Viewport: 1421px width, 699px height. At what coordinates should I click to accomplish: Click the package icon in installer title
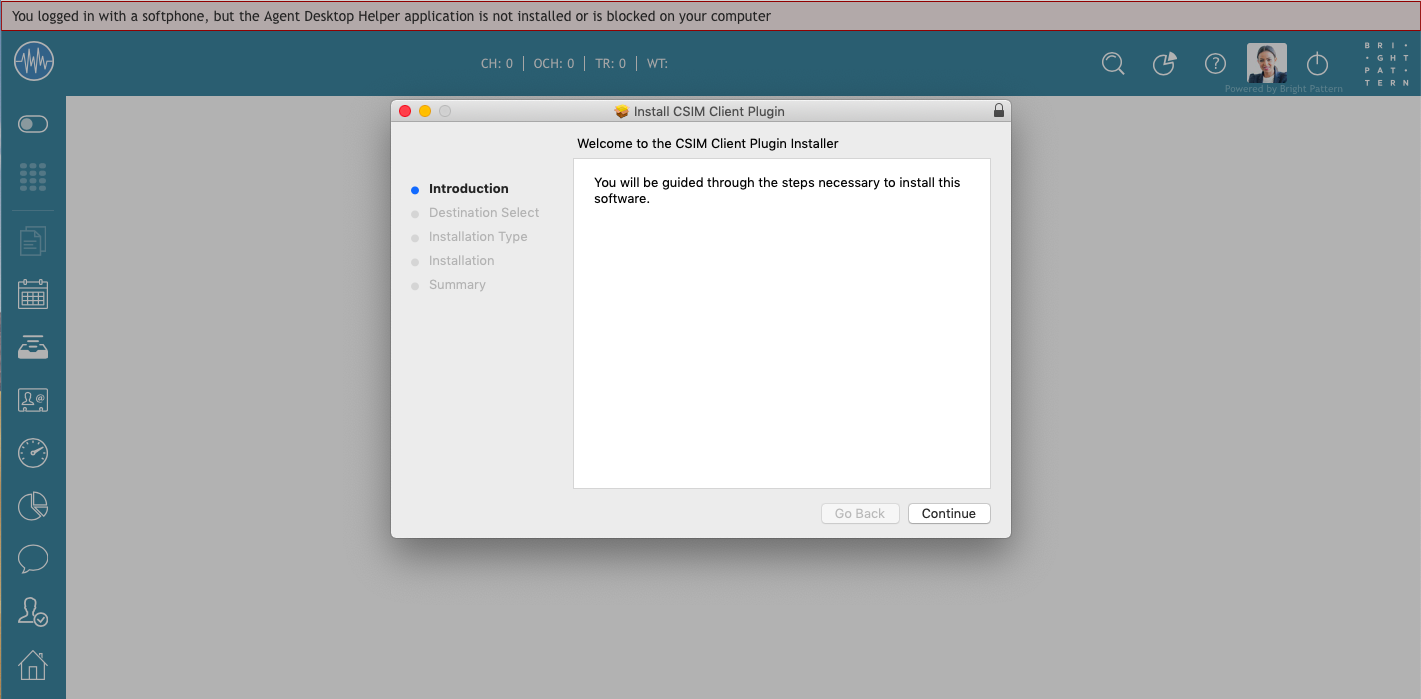(622, 111)
